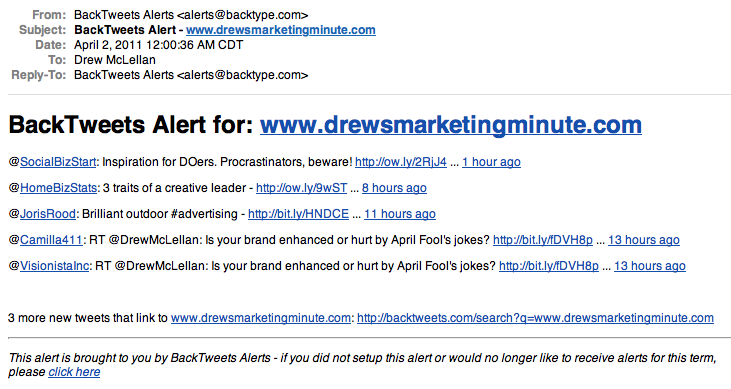Click the large drewsmarketingminute.com heading link
The image size is (731, 389).
click(451, 125)
